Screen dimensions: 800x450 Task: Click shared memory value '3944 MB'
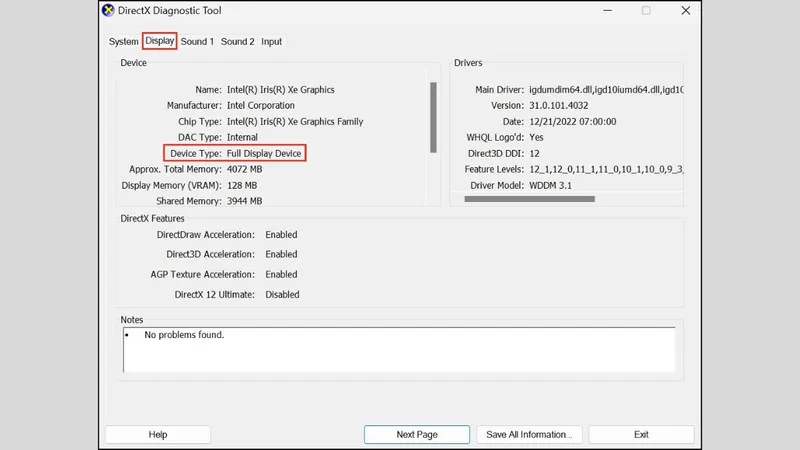[x=244, y=201]
